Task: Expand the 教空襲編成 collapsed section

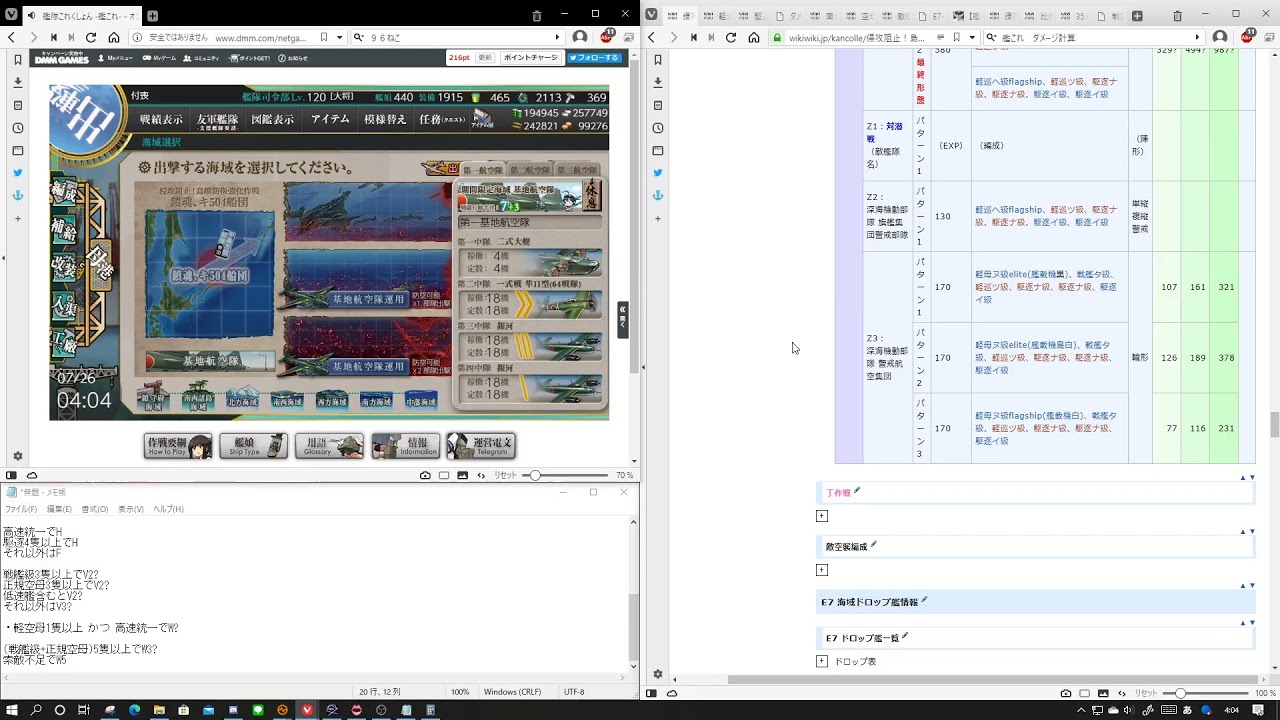Action: (822, 570)
